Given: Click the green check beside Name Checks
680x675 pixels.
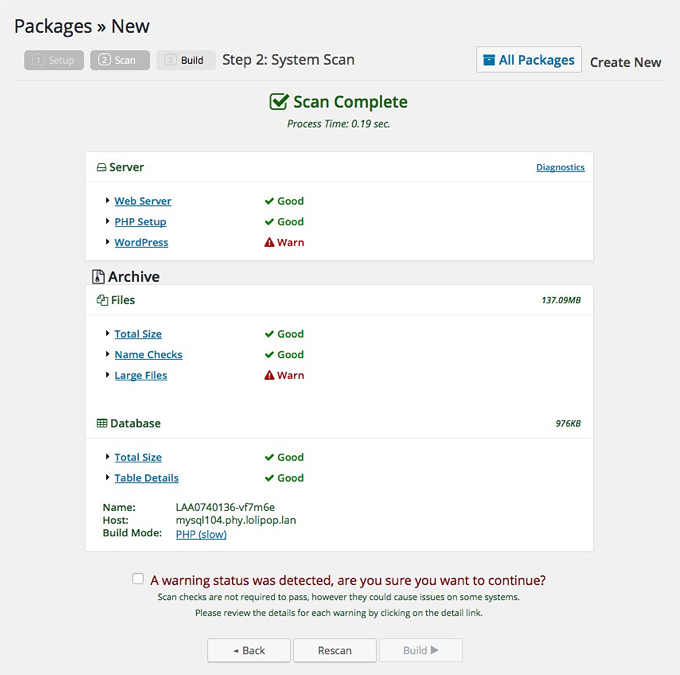Looking at the screenshot, I should click(x=269, y=355).
